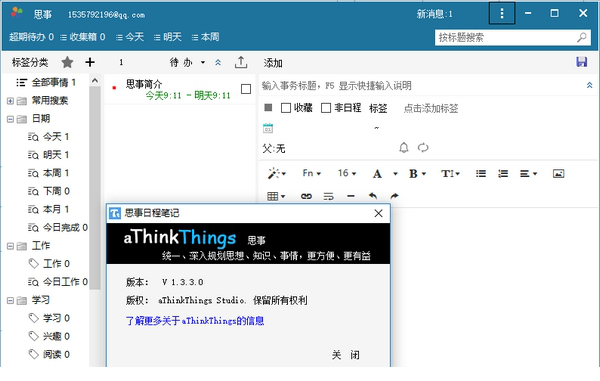
Task: Toggle the 收藏 checkbox
Action: pos(285,108)
